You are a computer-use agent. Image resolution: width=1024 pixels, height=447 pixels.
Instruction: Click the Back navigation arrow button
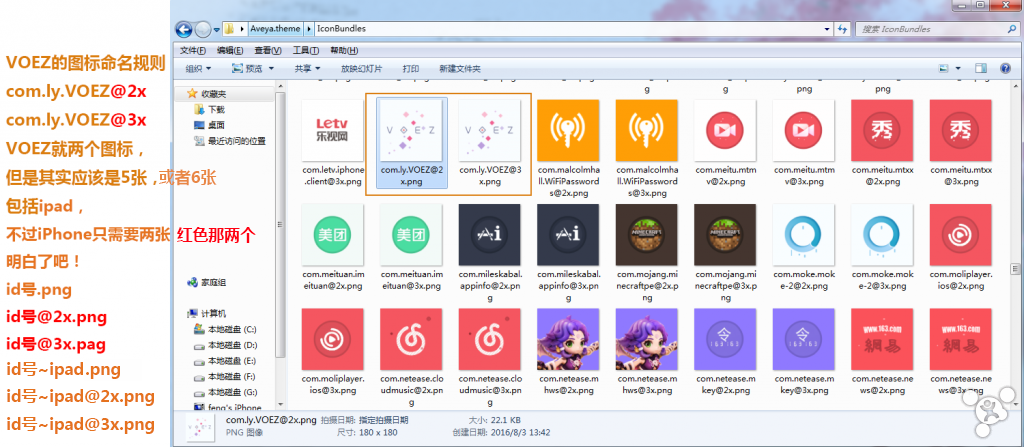coord(184,29)
